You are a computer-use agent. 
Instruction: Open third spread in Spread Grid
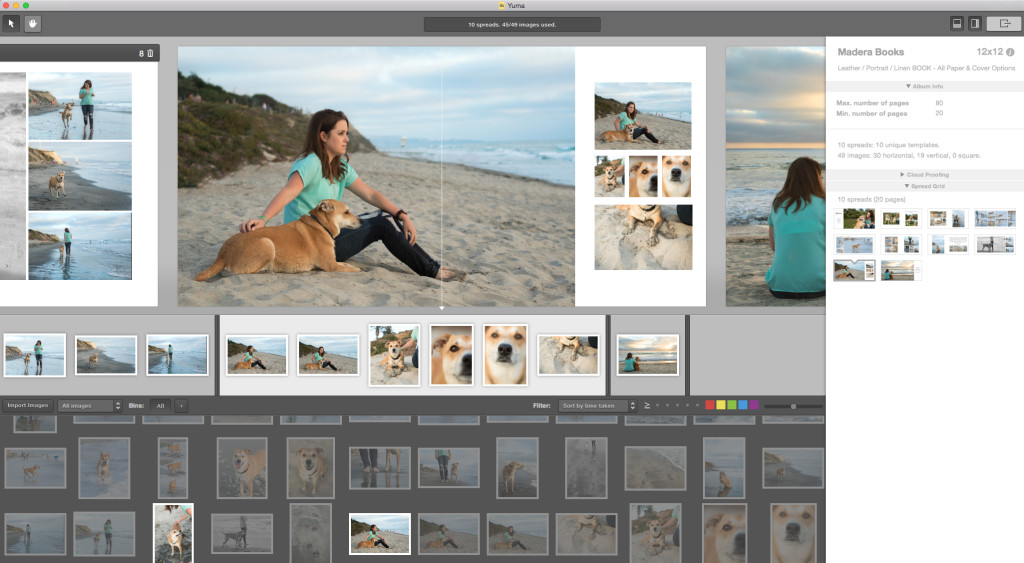click(x=948, y=218)
